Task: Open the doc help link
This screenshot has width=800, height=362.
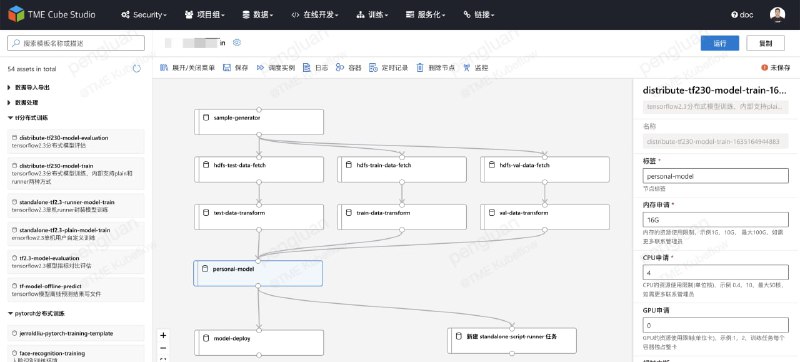Action: pyautogui.click(x=742, y=15)
